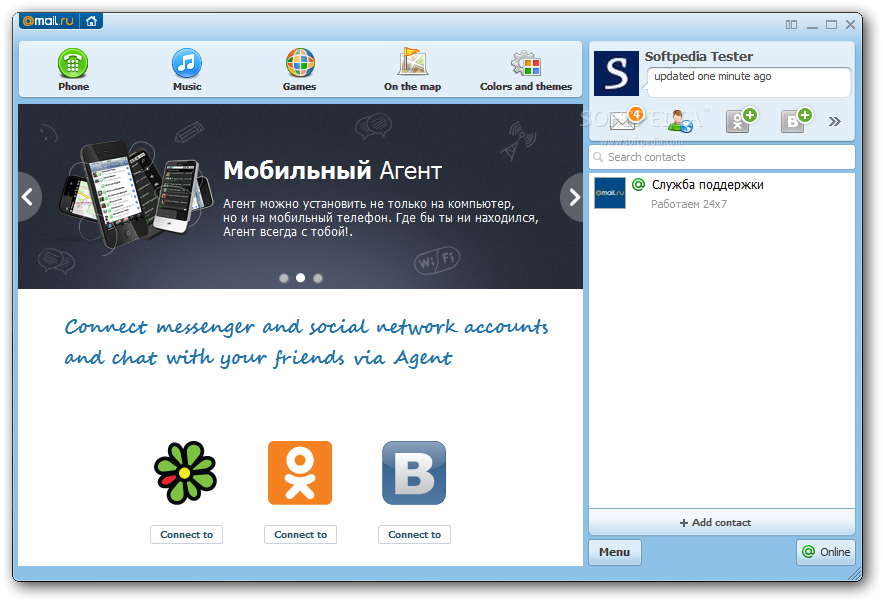The image size is (883, 602).
Task: Select the second banner dot
Action: coord(301,278)
